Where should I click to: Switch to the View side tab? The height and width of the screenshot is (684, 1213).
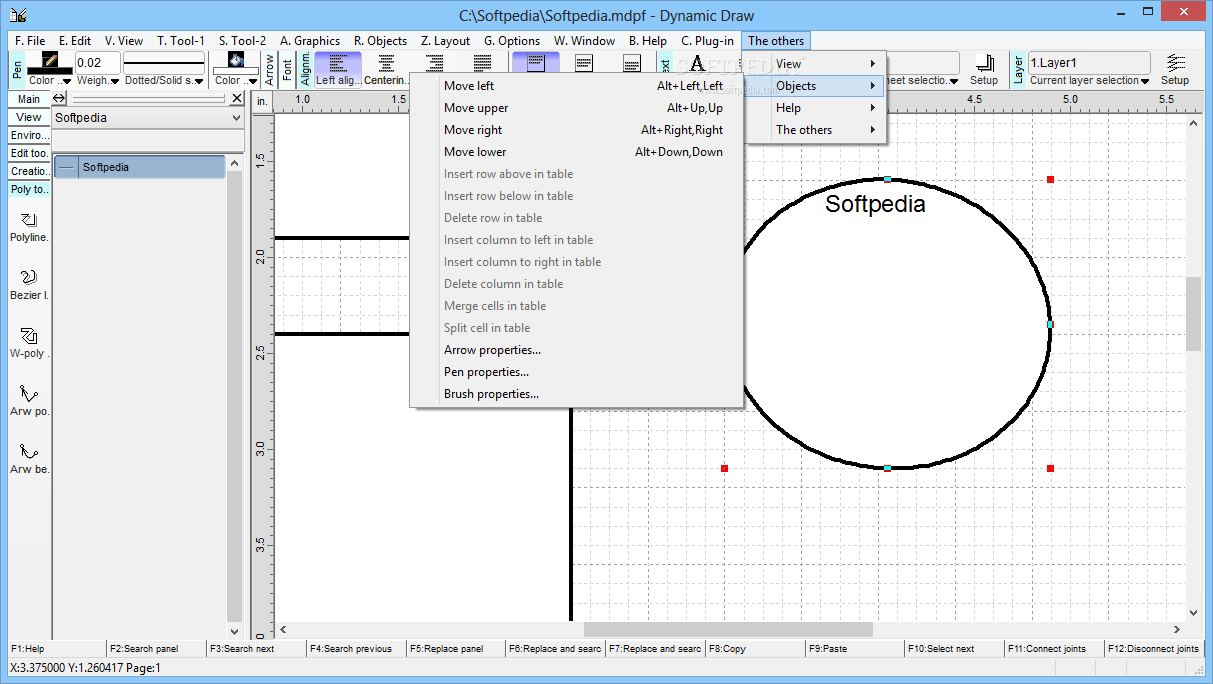pyautogui.click(x=29, y=117)
